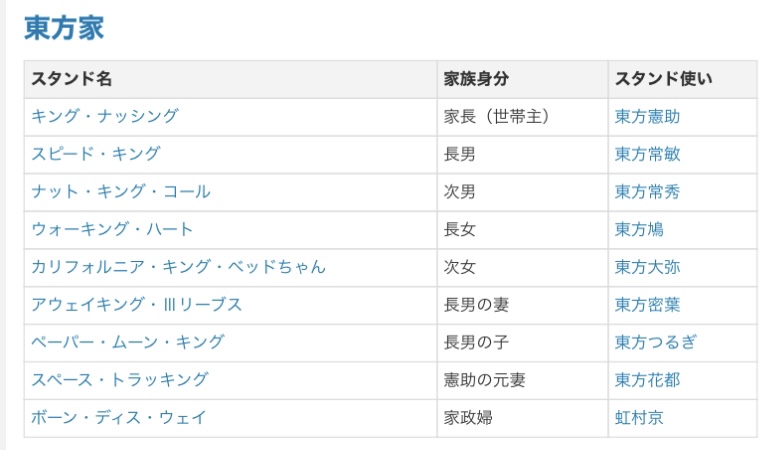767x450 pixels.
Task: Click the 東方憲助 character link
Action: (x=647, y=116)
